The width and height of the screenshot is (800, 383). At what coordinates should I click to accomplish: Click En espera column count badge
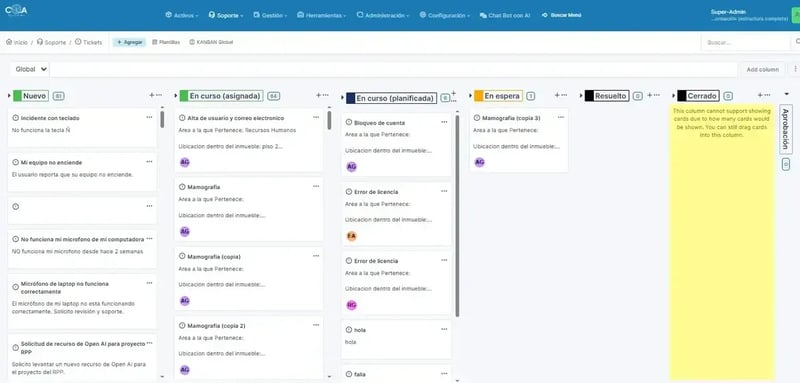click(531, 96)
